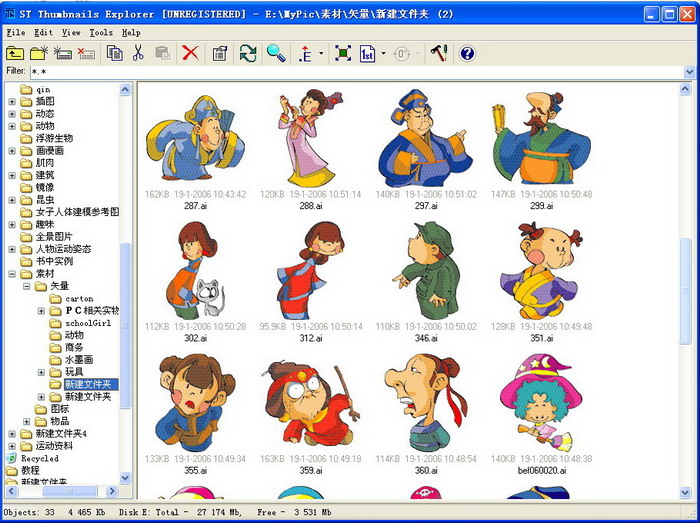Expand the 玩具 folder node
This screenshot has height=523, width=700.
click(42, 372)
